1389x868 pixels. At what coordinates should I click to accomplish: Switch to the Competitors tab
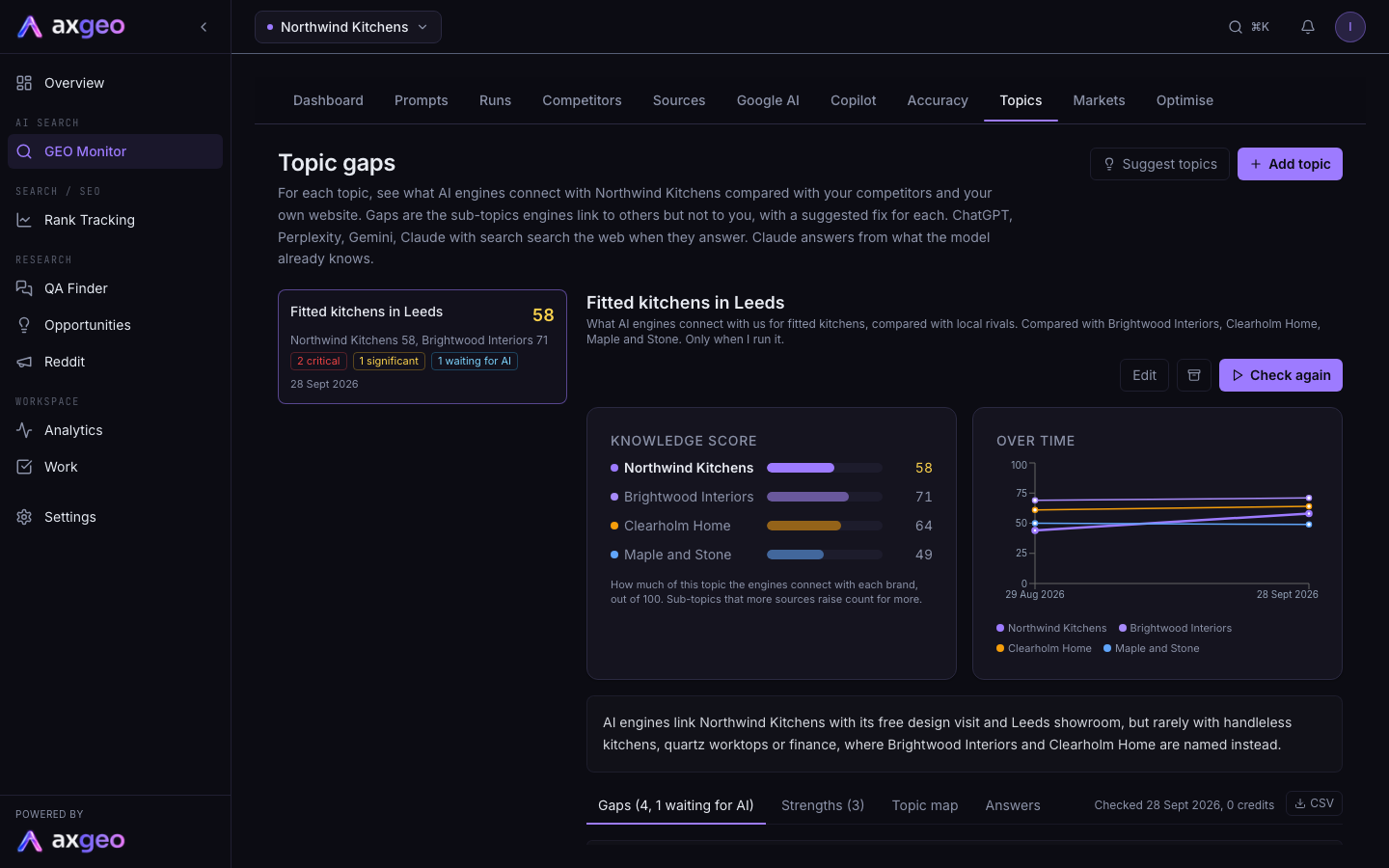pos(582,100)
